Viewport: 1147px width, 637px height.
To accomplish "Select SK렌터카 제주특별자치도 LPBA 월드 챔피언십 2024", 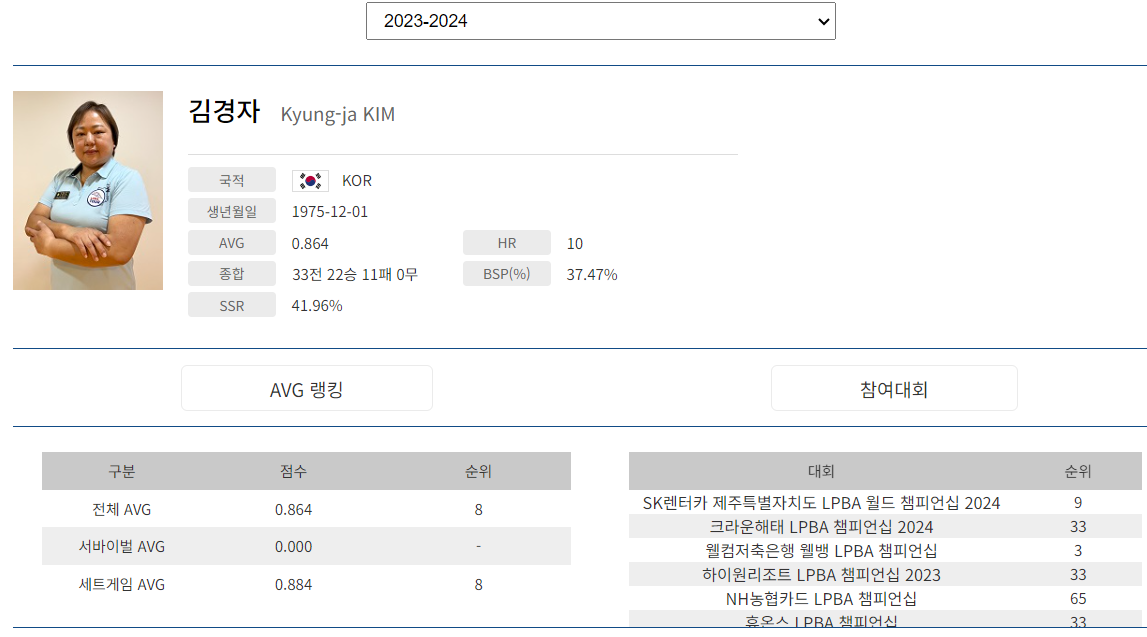I will (x=823, y=504).
